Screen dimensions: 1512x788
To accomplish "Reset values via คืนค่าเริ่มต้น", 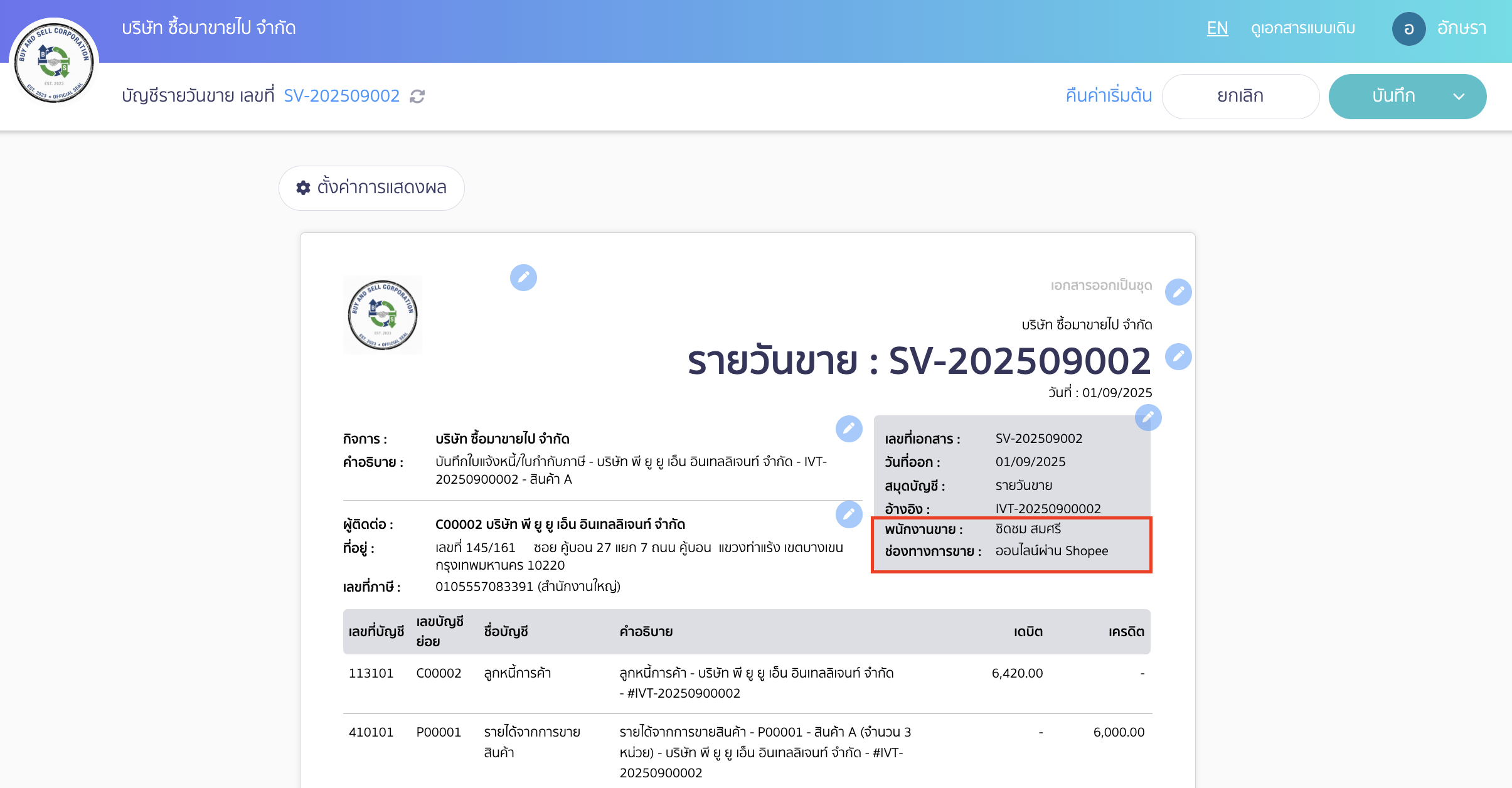I will tap(1108, 95).
